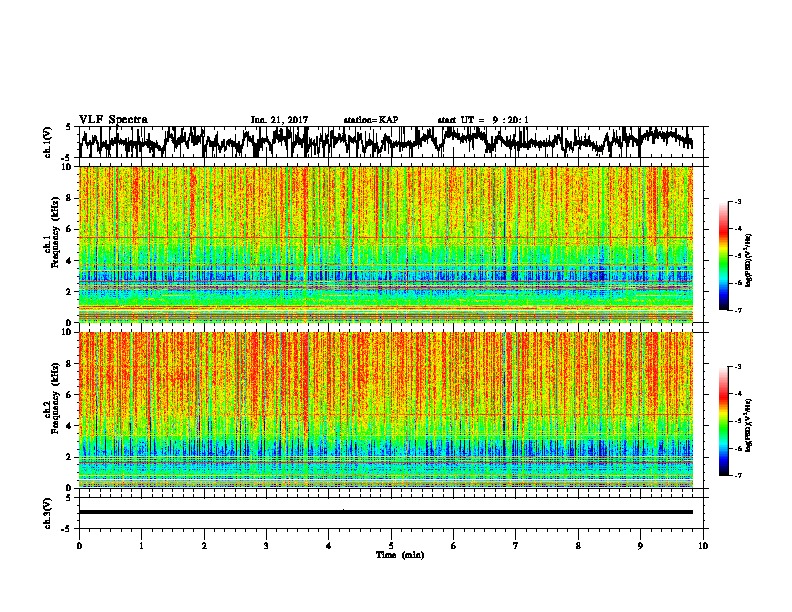Click the -7 label on ch.2 color bar

(x=738, y=475)
